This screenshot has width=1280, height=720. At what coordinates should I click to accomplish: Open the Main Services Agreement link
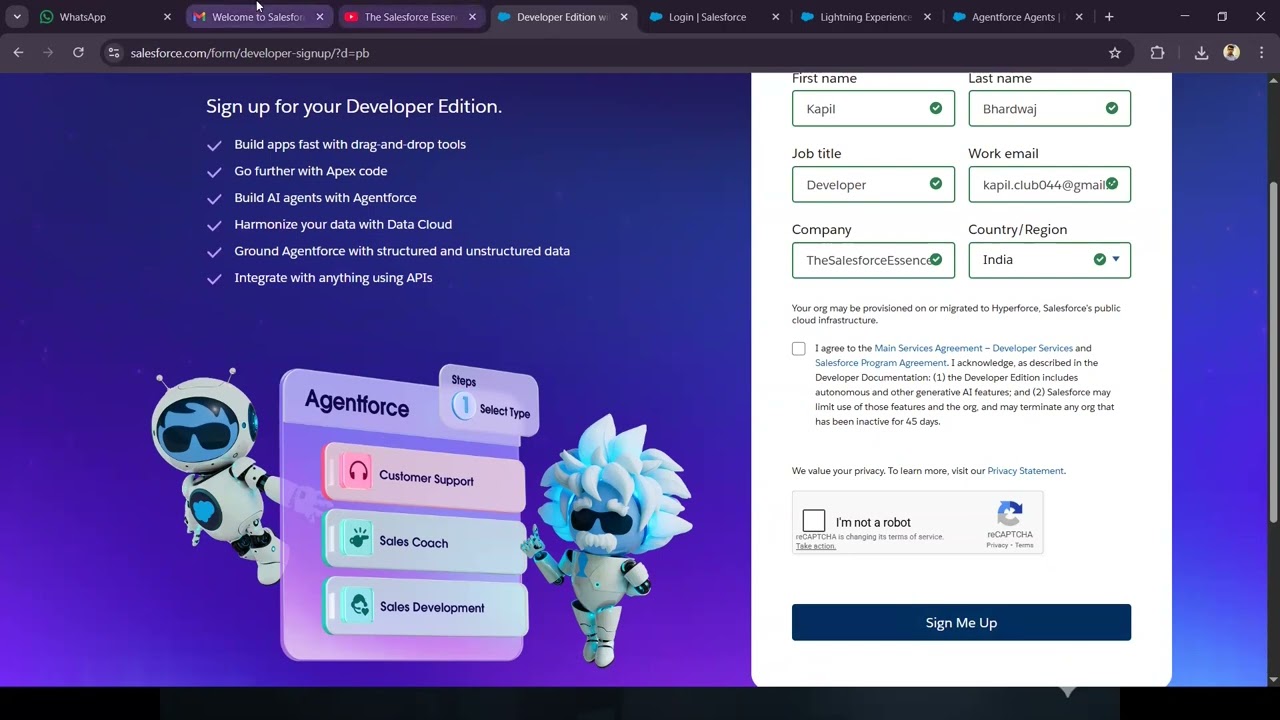point(973,348)
